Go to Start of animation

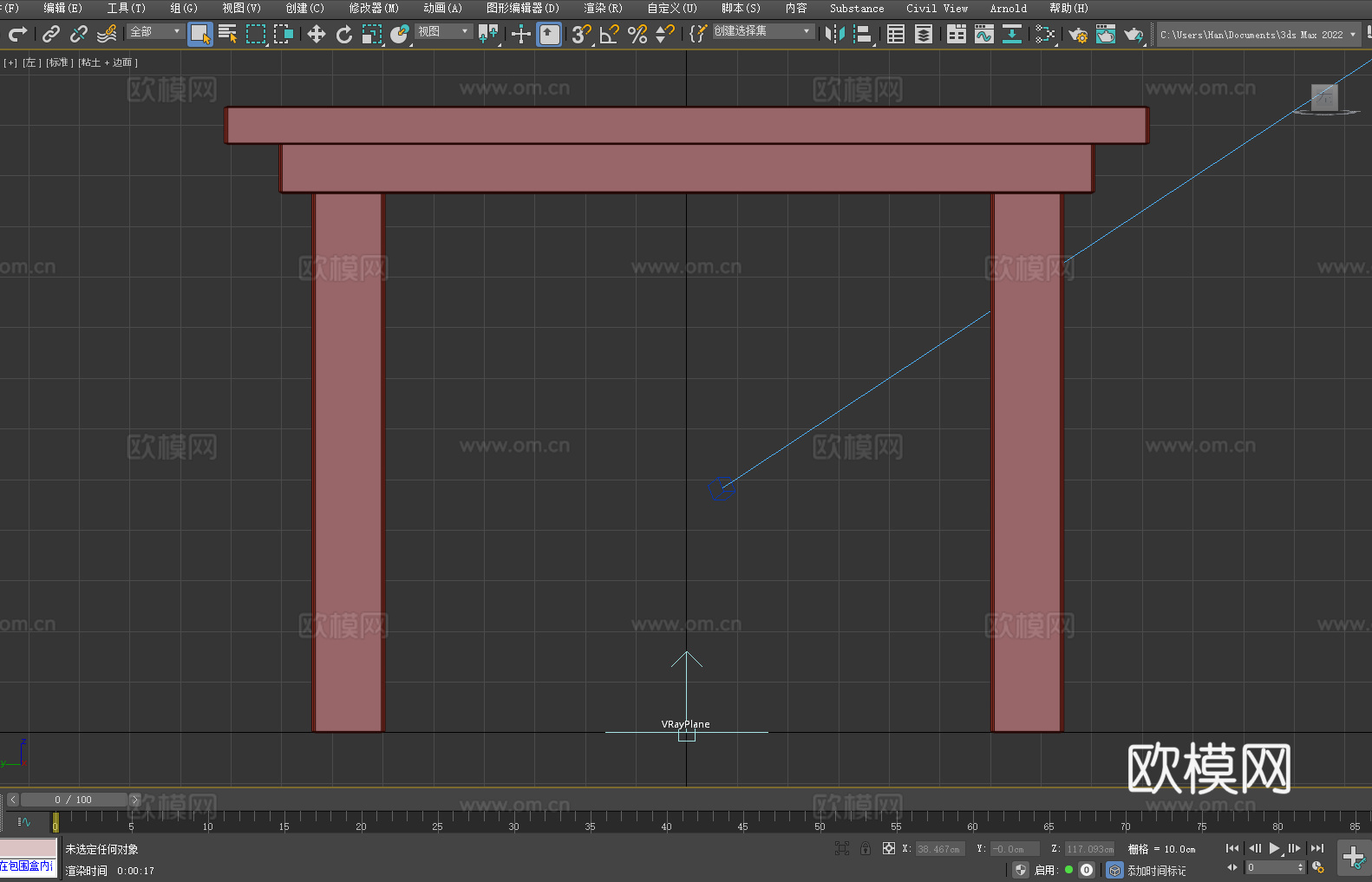click(1232, 848)
